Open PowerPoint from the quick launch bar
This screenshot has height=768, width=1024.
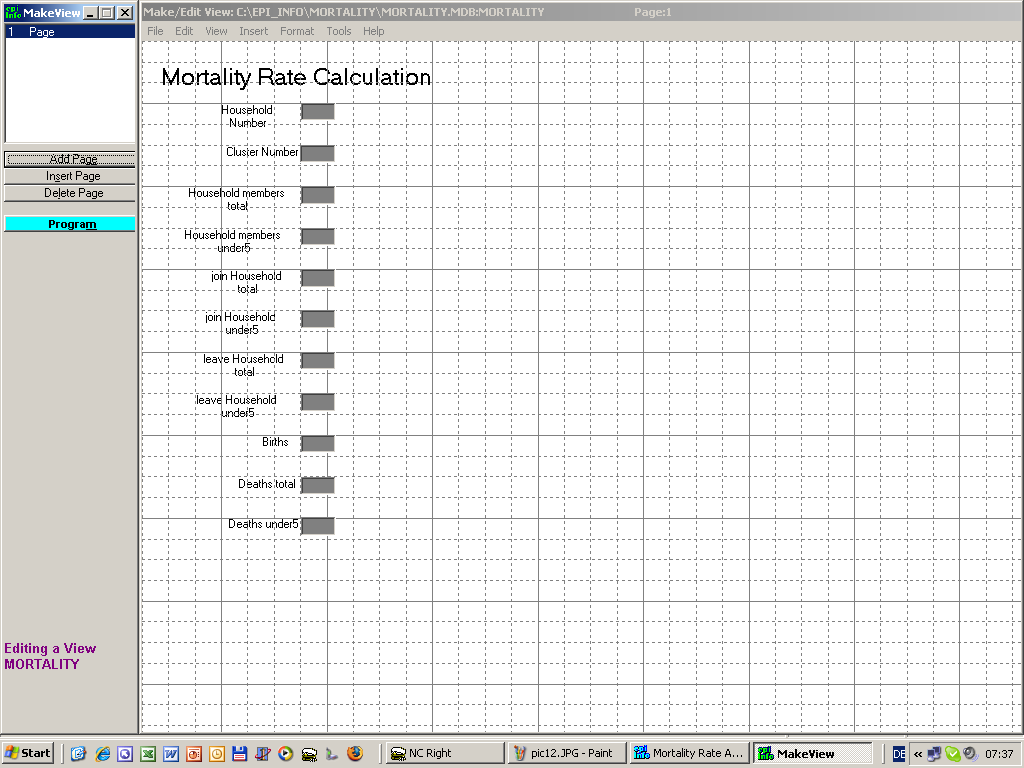pyautogui.click(x=194, y=754)
